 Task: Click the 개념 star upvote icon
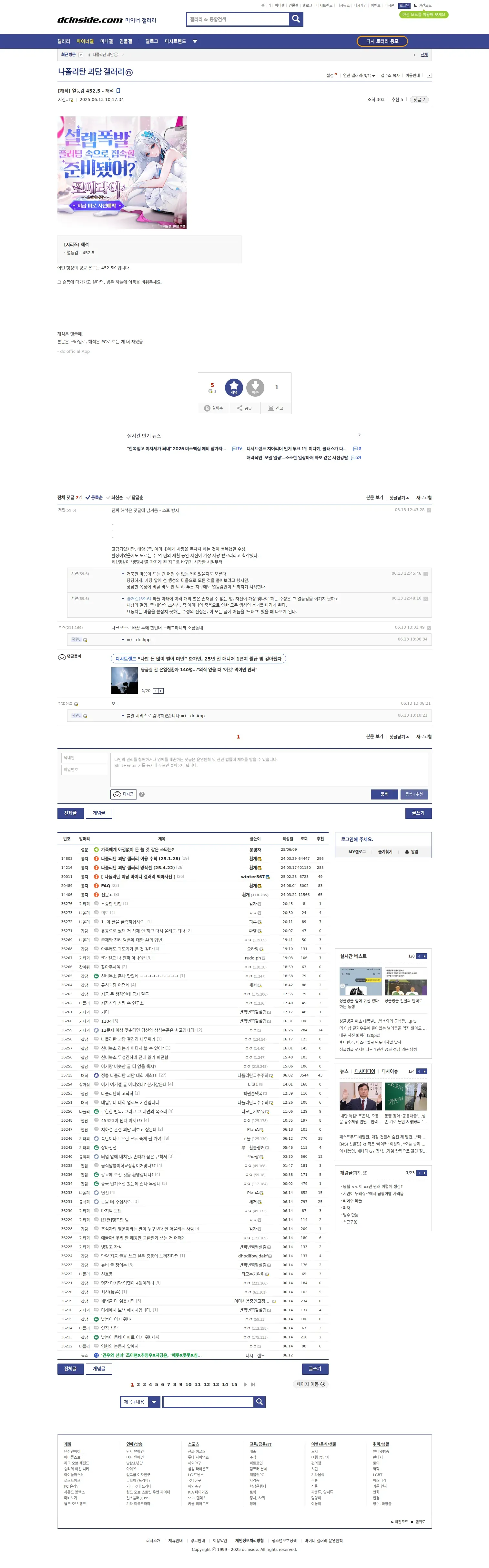click(234, 387)
